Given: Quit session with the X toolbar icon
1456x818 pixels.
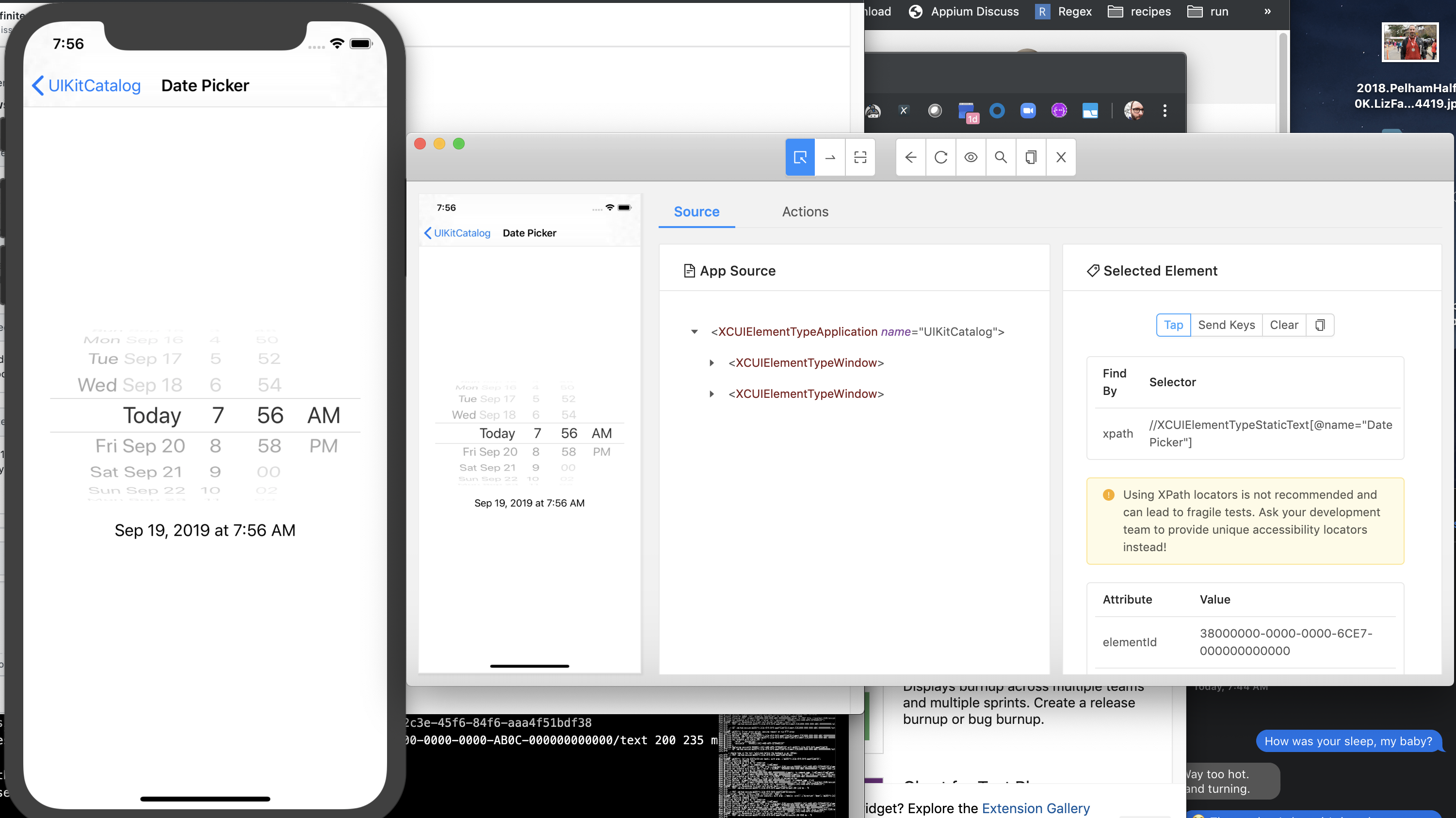Looking at the screenshot, I should [x=1061, y=157].
